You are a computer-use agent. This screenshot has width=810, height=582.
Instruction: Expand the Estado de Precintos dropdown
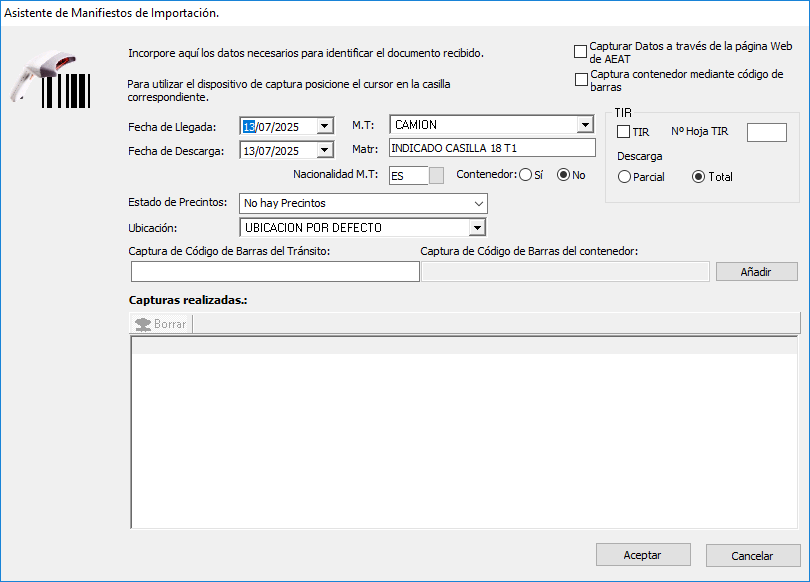click(x=478, y=204)
